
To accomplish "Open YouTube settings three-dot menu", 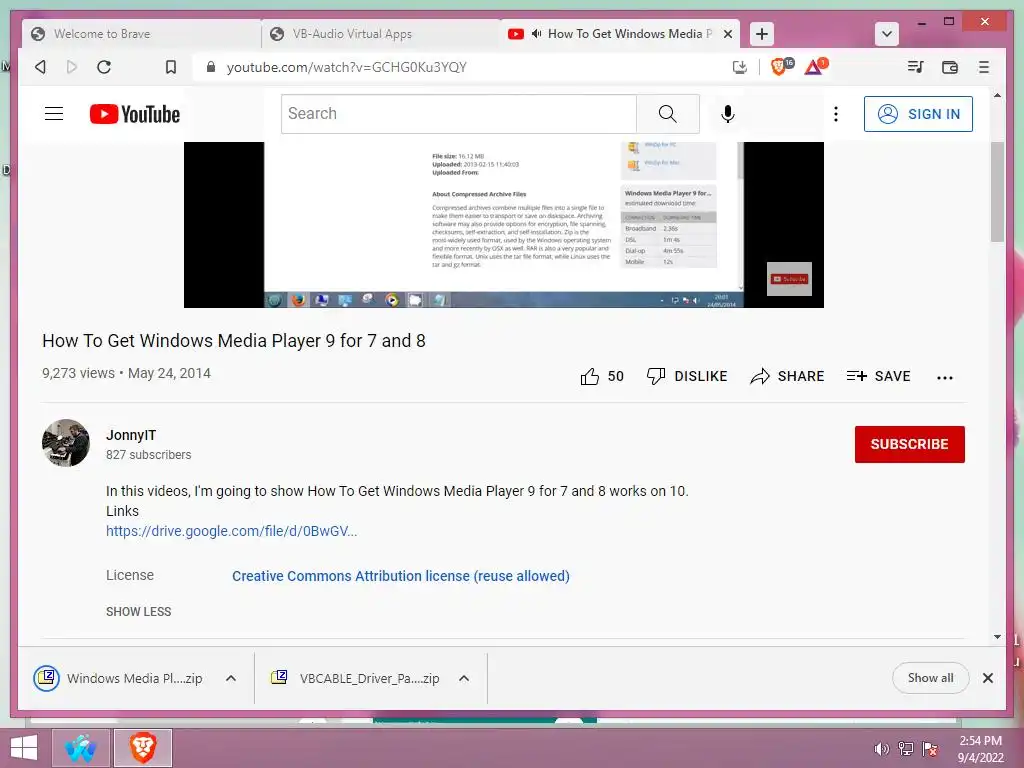I will click(836, 114).
